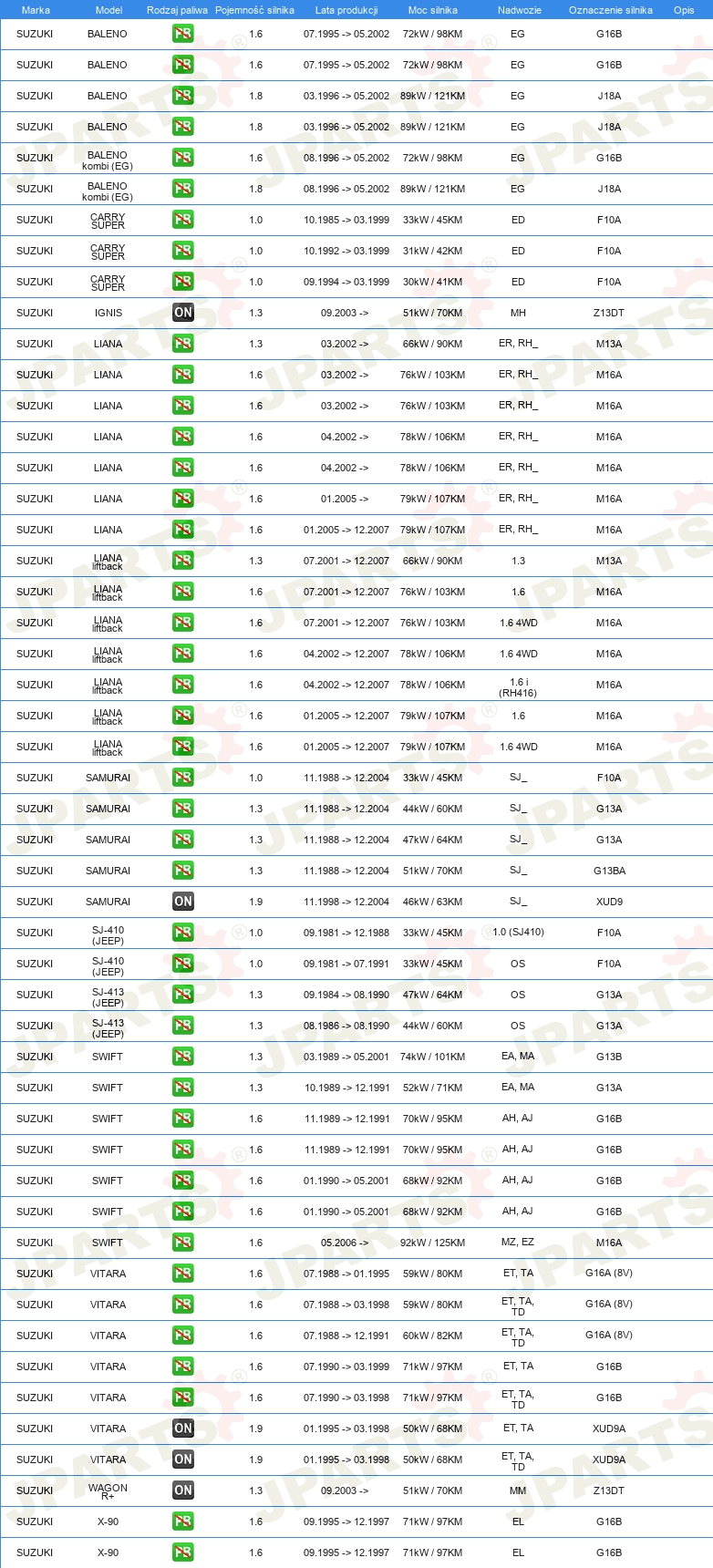713x1568 pixels.
Task: Click the 31kW / 42KM power cell
Action: [x=433, y=251]
